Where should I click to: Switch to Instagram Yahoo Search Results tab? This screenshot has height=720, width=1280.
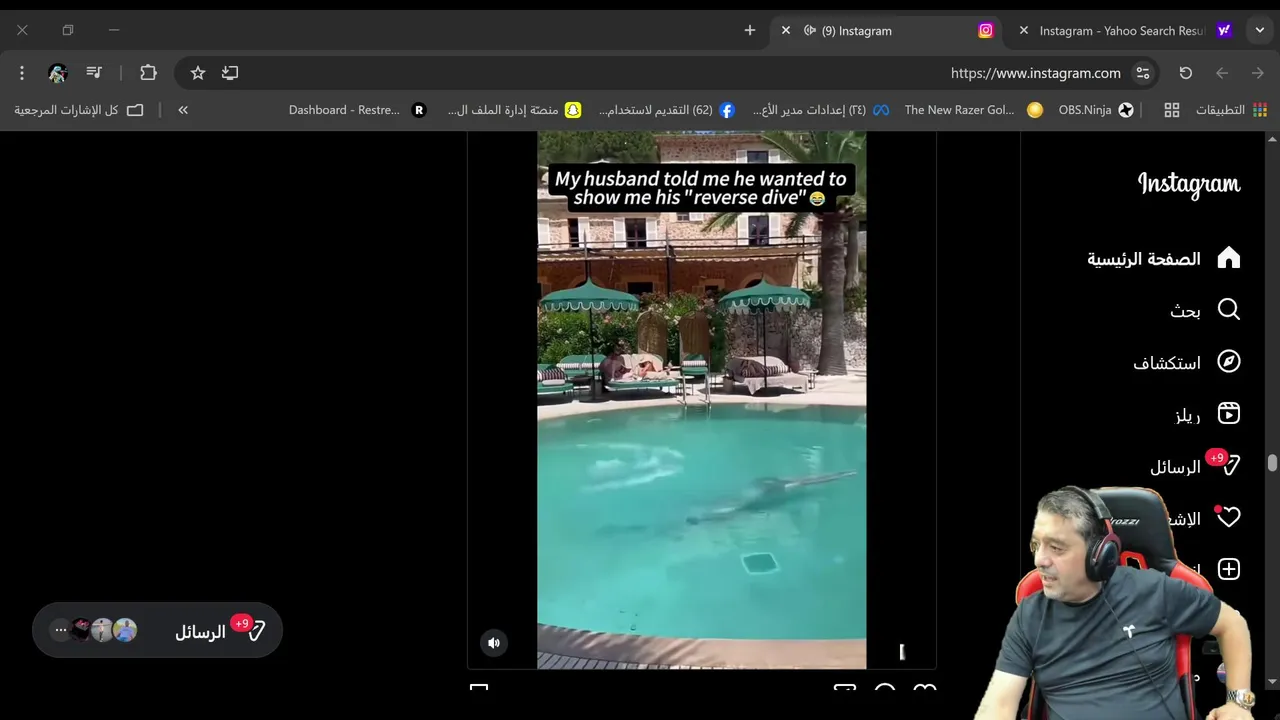tap(1123, 31)
